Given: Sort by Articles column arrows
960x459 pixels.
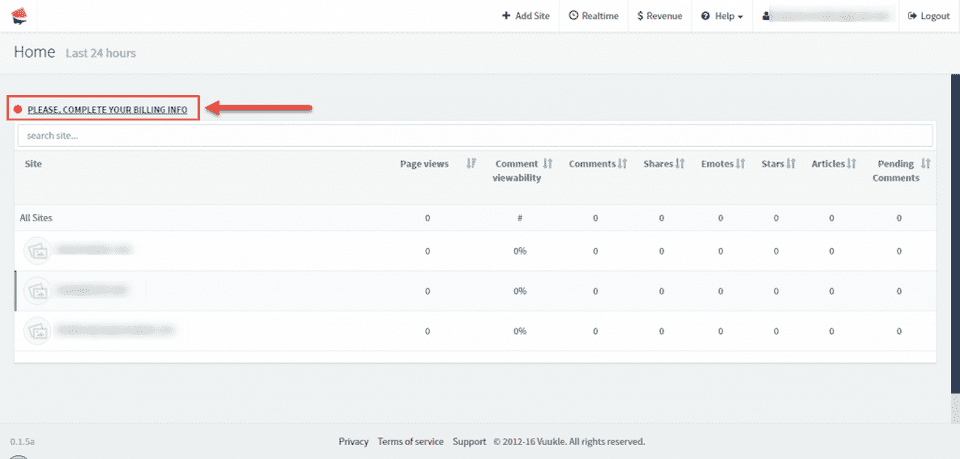Looking at the screenshot, I should [x=851, y=163].
